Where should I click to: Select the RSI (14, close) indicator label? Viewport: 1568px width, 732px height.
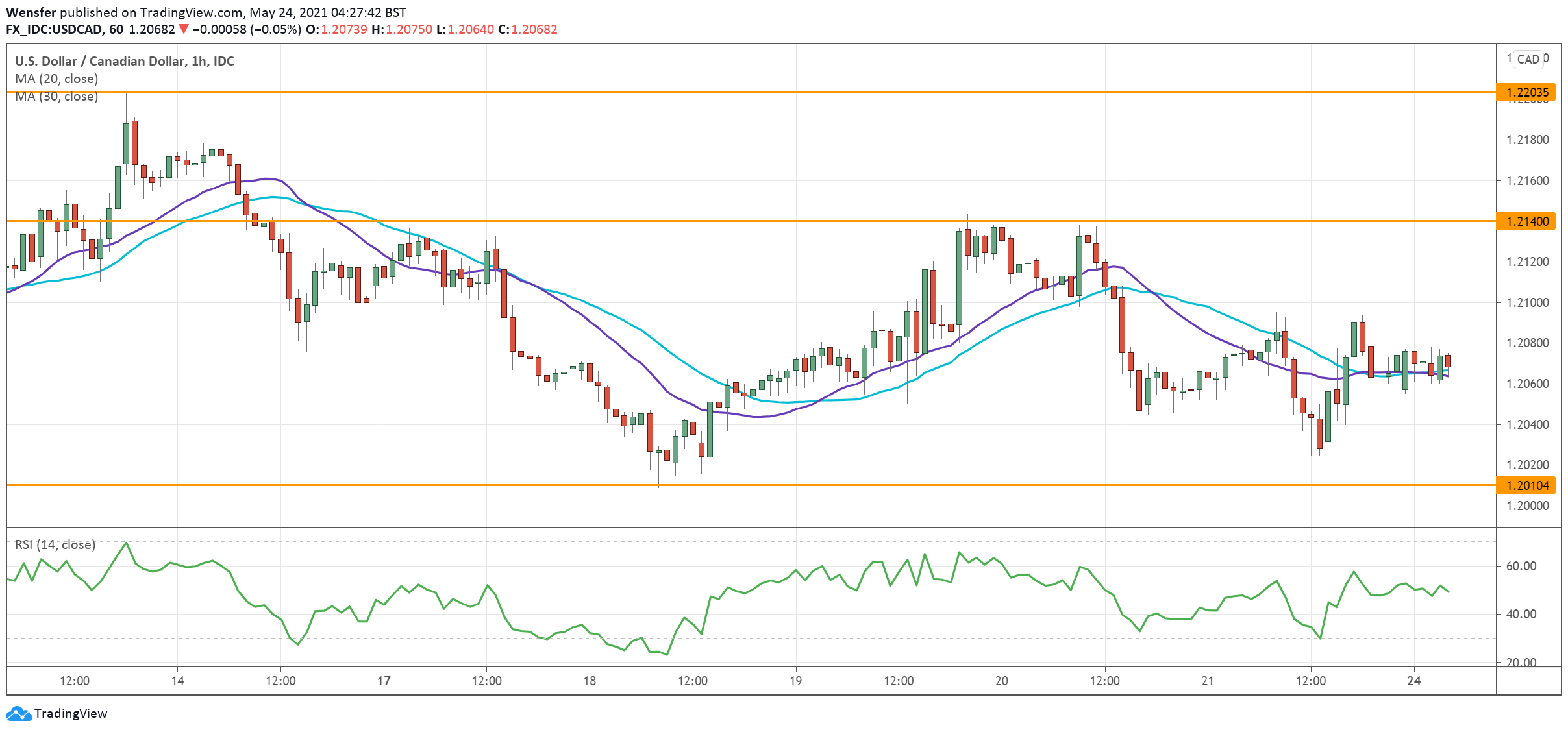(x=55, y=544)
